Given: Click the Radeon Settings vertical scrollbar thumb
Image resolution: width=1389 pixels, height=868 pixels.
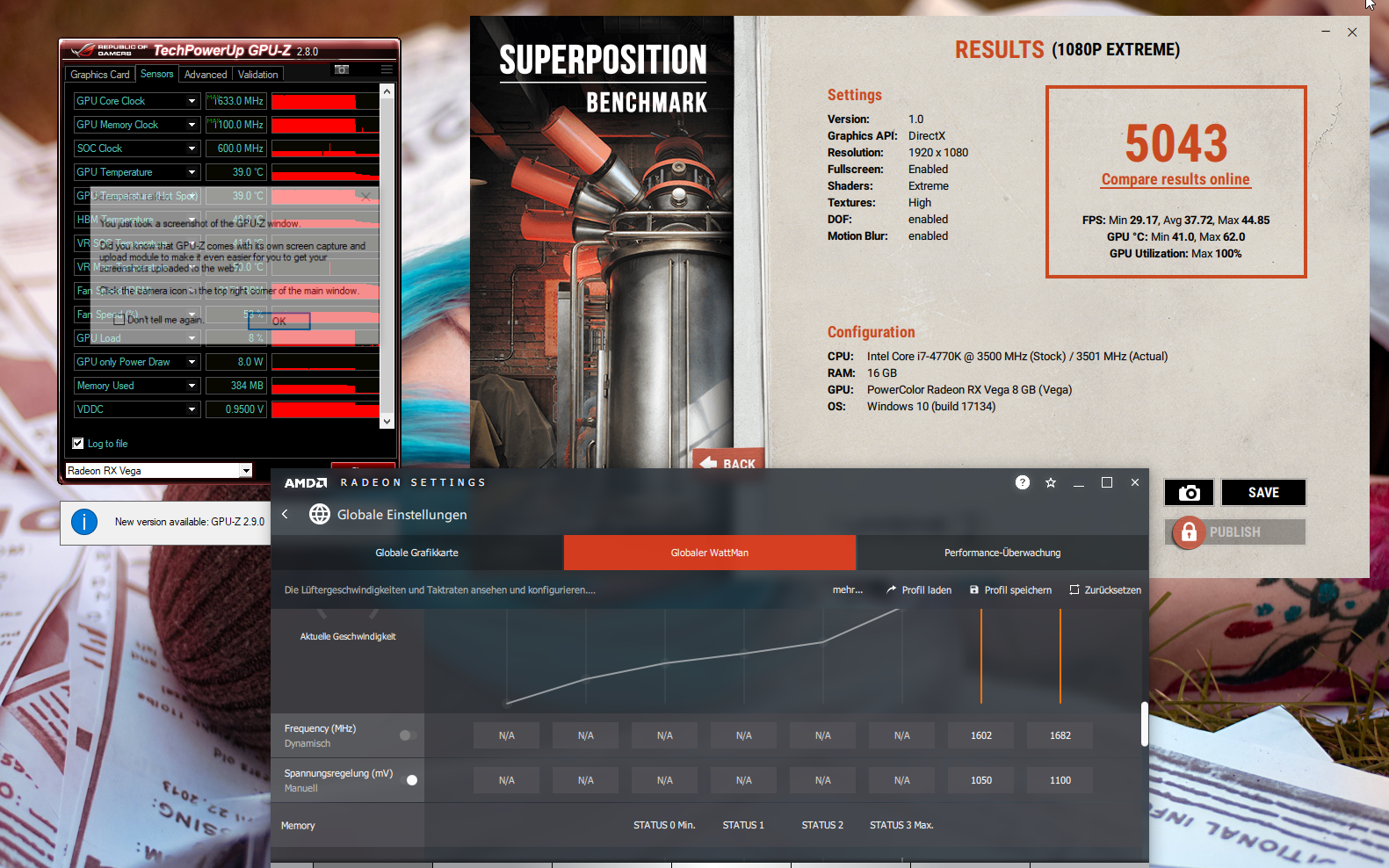Looking at the screenshot, I should [1145, 724].
